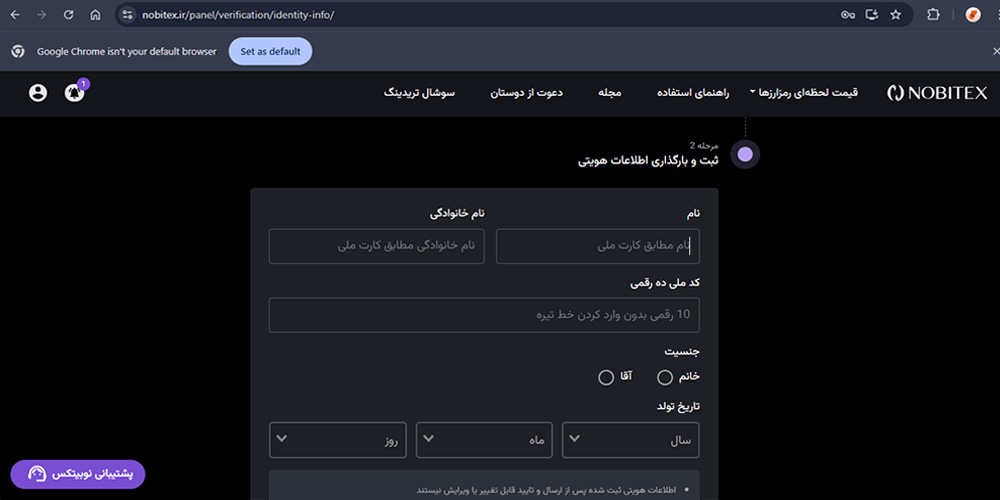This screenshot has height=500, width=1000.
Task: Open the ماه birth month dropdown
Action: [485, 440]
